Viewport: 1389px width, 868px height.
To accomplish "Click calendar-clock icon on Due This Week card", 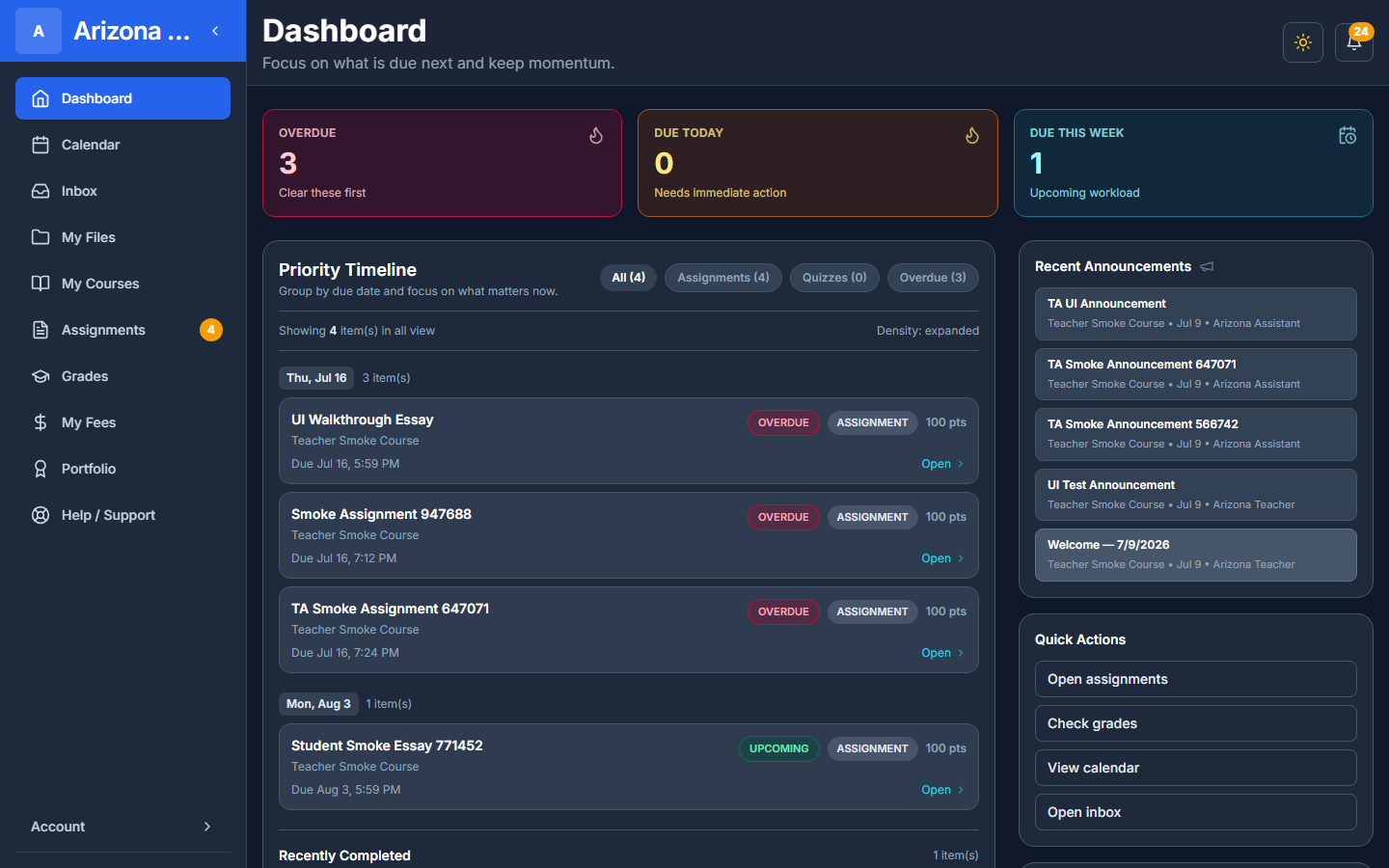I will click(1348, 136).
